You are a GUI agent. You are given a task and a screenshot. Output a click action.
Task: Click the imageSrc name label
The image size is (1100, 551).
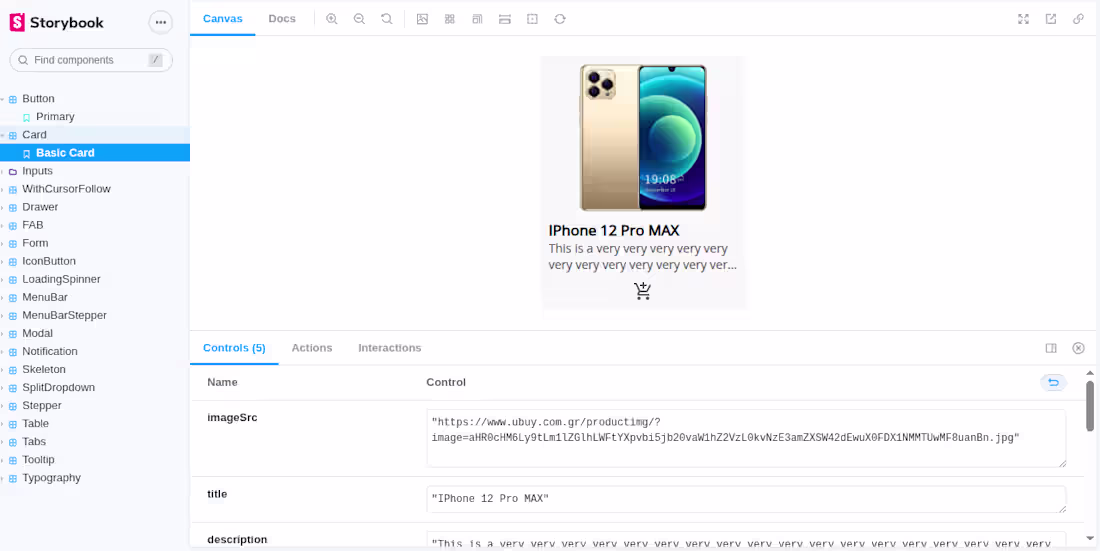(x=232, y=418)
